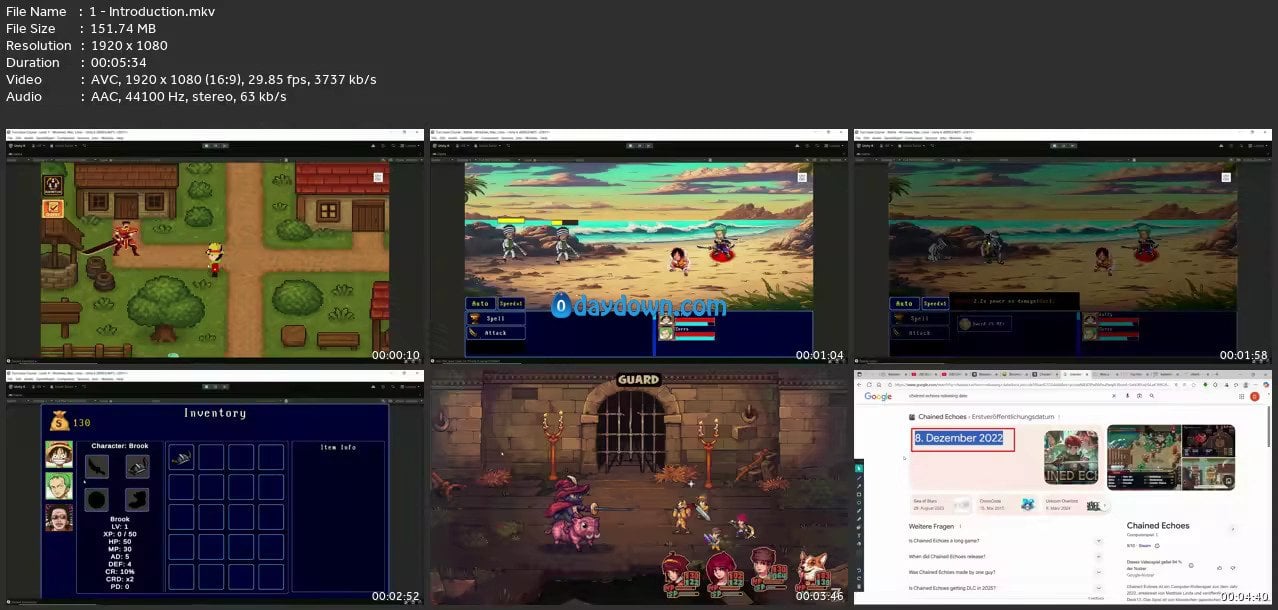Viewport: 1278px width, 610px height.
Task: Open the 00:01:04 beach battle thumbnail
Action: tap(639, 245)
